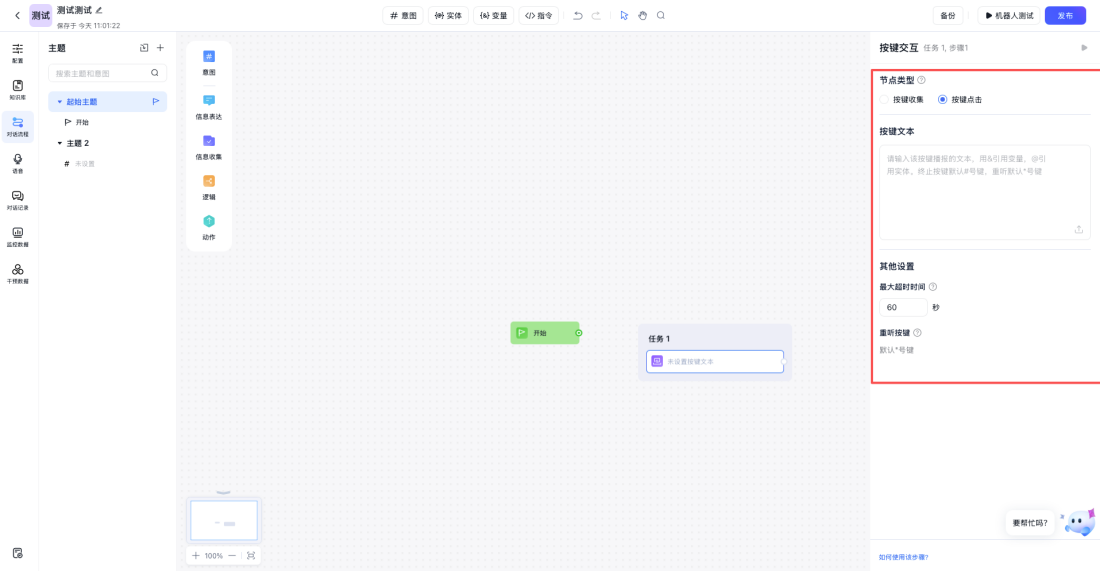Open 知识库 knowledge base in sidebar
Image resolution: width=1100 pixels, height=571 pixels.
pyautogui.click(x=18, y=89)
